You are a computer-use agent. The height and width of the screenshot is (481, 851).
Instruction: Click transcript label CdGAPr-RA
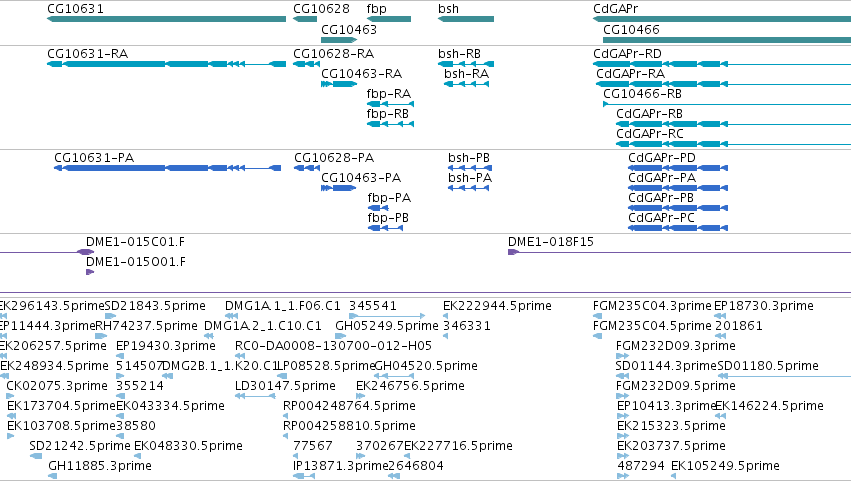pyautogui.click(x=631, y=74)
